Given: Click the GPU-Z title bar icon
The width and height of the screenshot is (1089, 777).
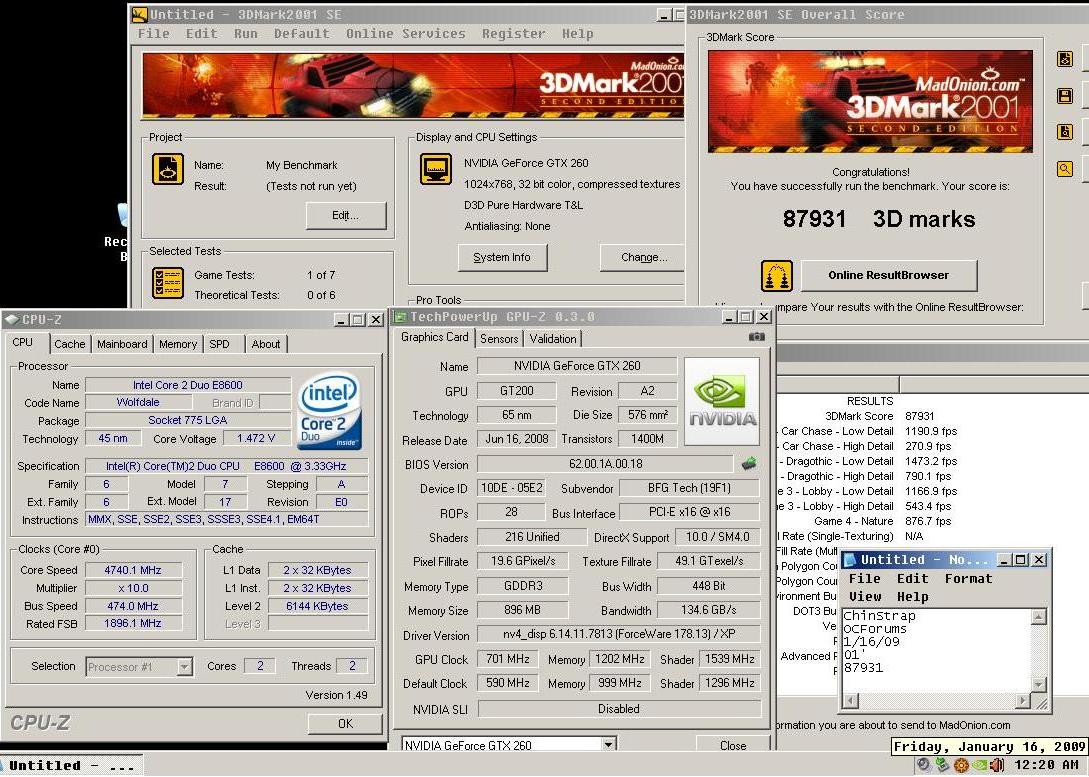Looking at the screenshot, I should (x=400, y=317).
